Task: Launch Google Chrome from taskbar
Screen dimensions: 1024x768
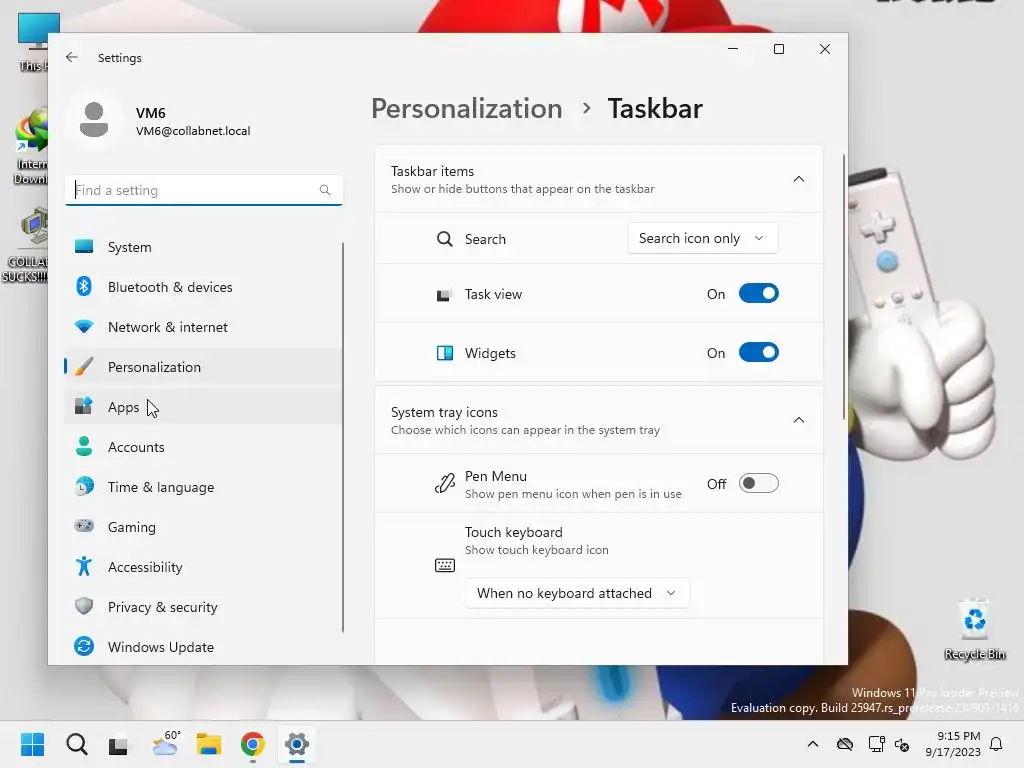Action: (253, 744)
